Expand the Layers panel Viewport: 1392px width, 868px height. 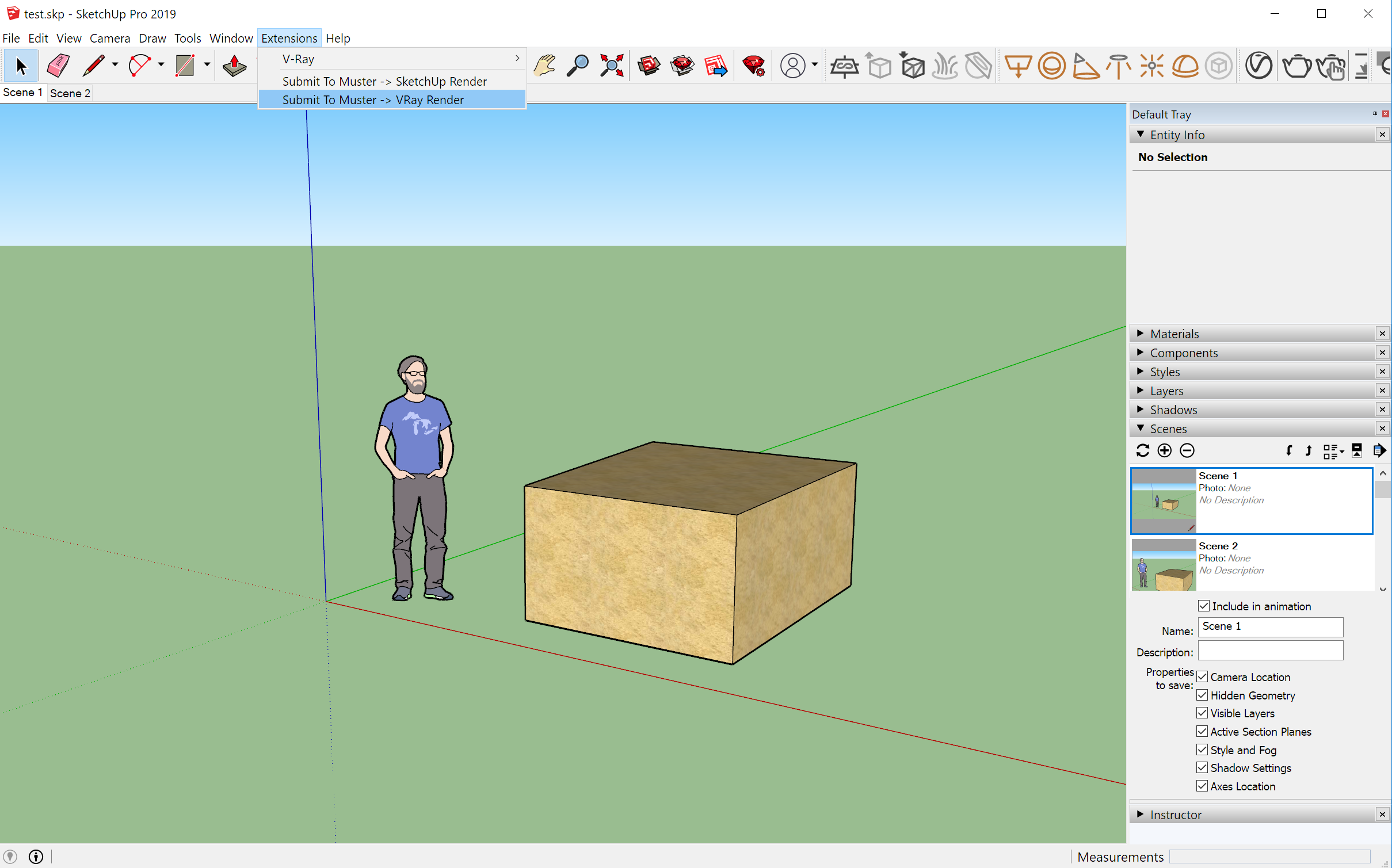(1166, 391)
